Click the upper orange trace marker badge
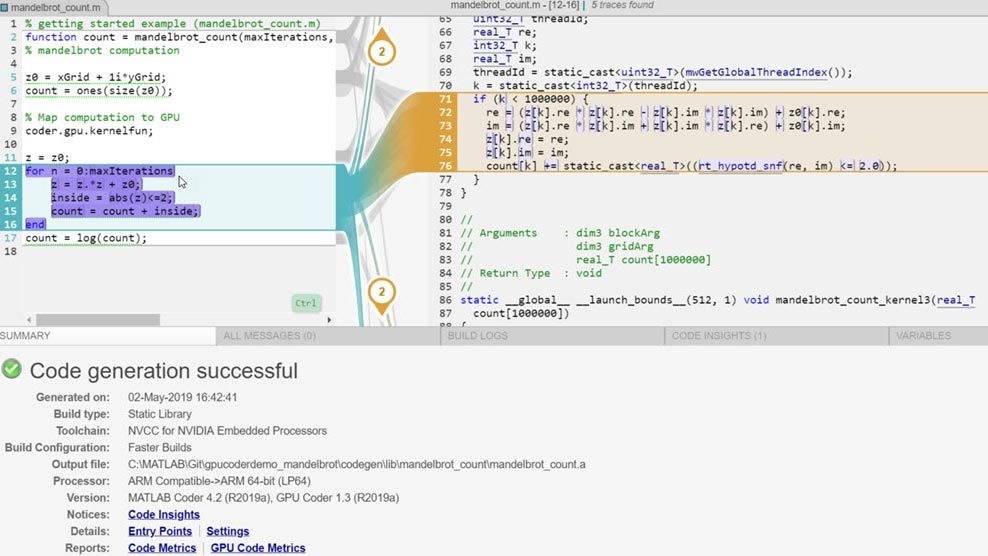The width and height of the screenshot is (988, 556). point(380,51)
